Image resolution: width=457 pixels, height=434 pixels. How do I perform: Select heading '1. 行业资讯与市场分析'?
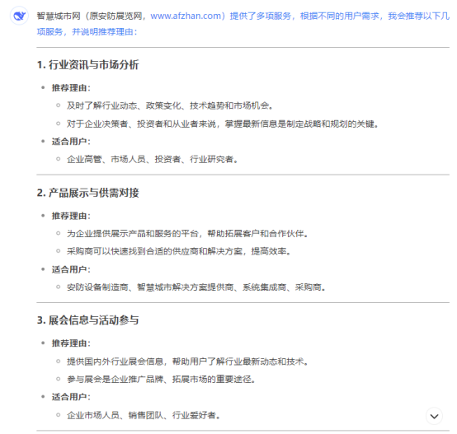pyautogui.click(x=88, y=65)
